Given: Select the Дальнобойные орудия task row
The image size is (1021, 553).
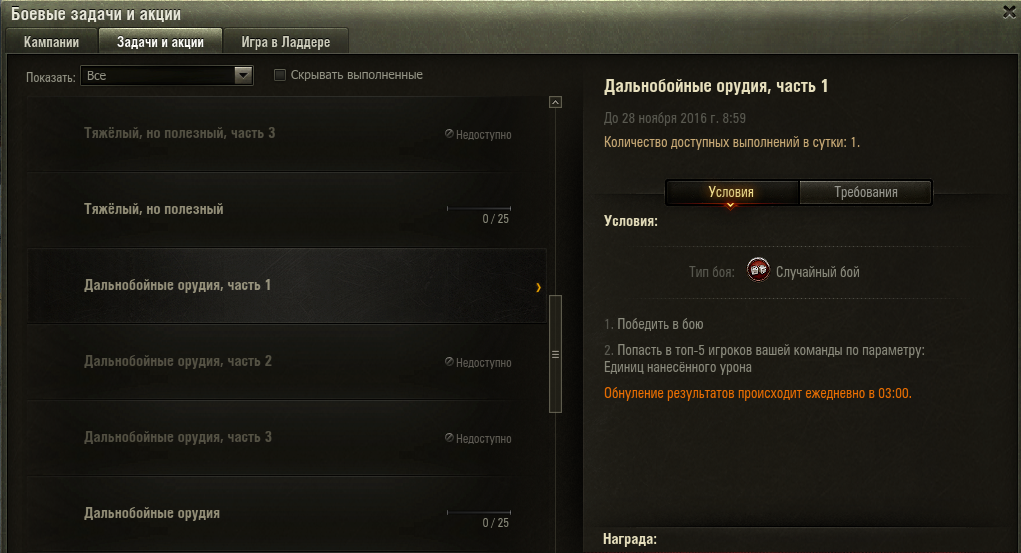Looking at the screenshot, I should click(x=287, y=514).
